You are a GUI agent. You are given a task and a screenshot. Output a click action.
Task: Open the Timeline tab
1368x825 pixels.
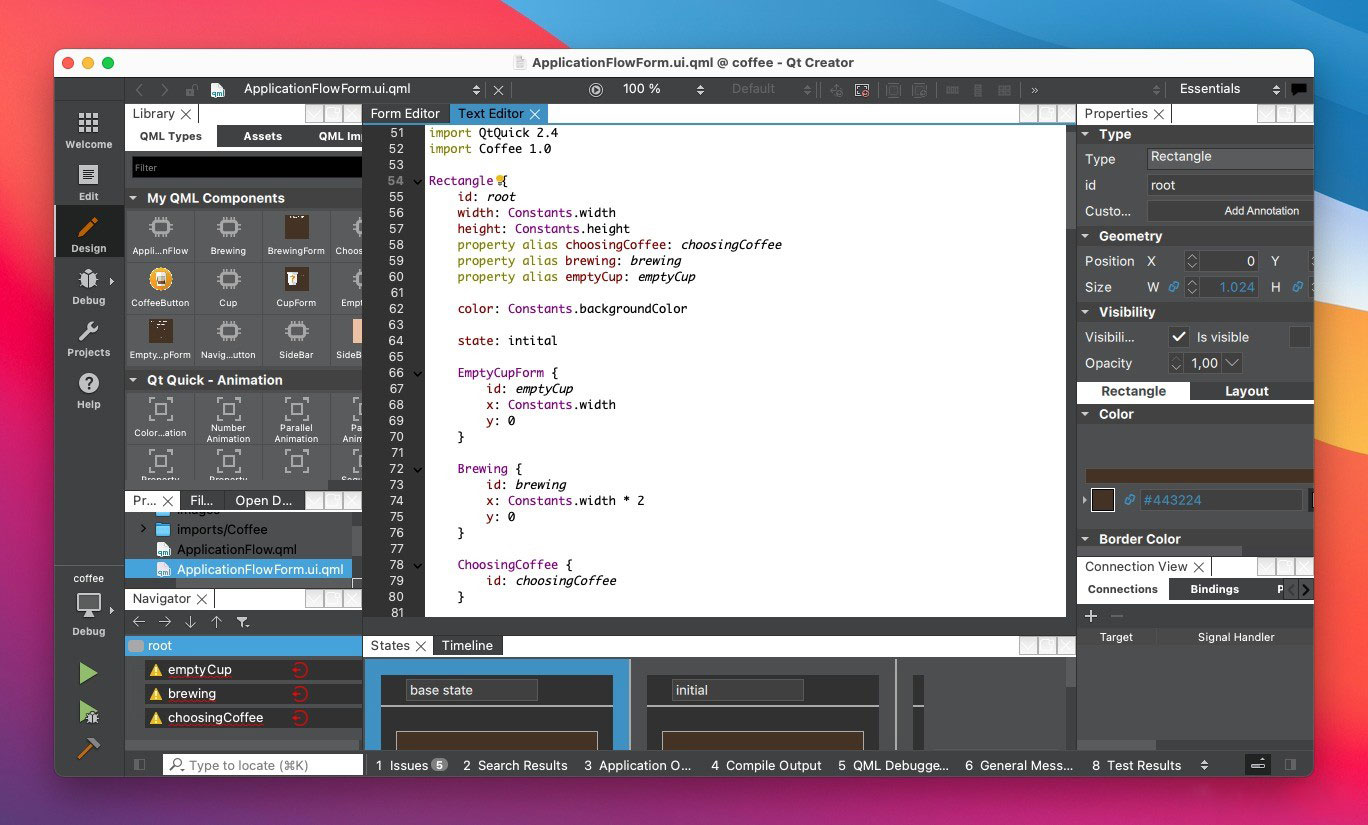pyautogui.click(x=467, y=646)
